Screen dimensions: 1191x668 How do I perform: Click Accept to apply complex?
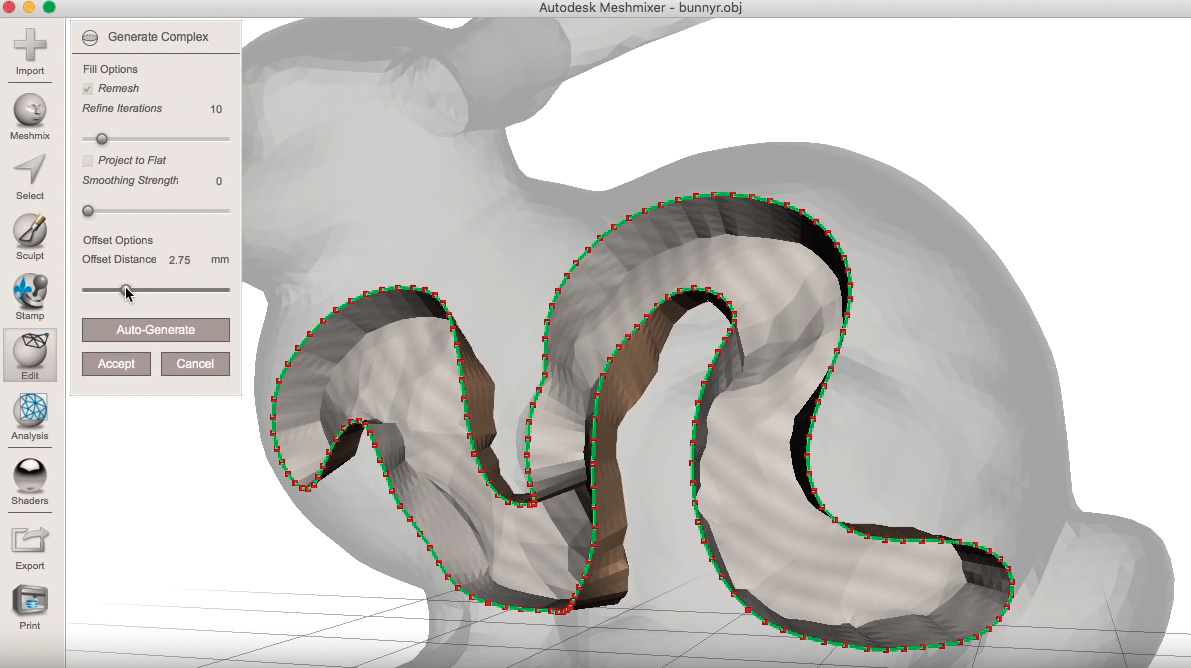[x=116, y=364]
